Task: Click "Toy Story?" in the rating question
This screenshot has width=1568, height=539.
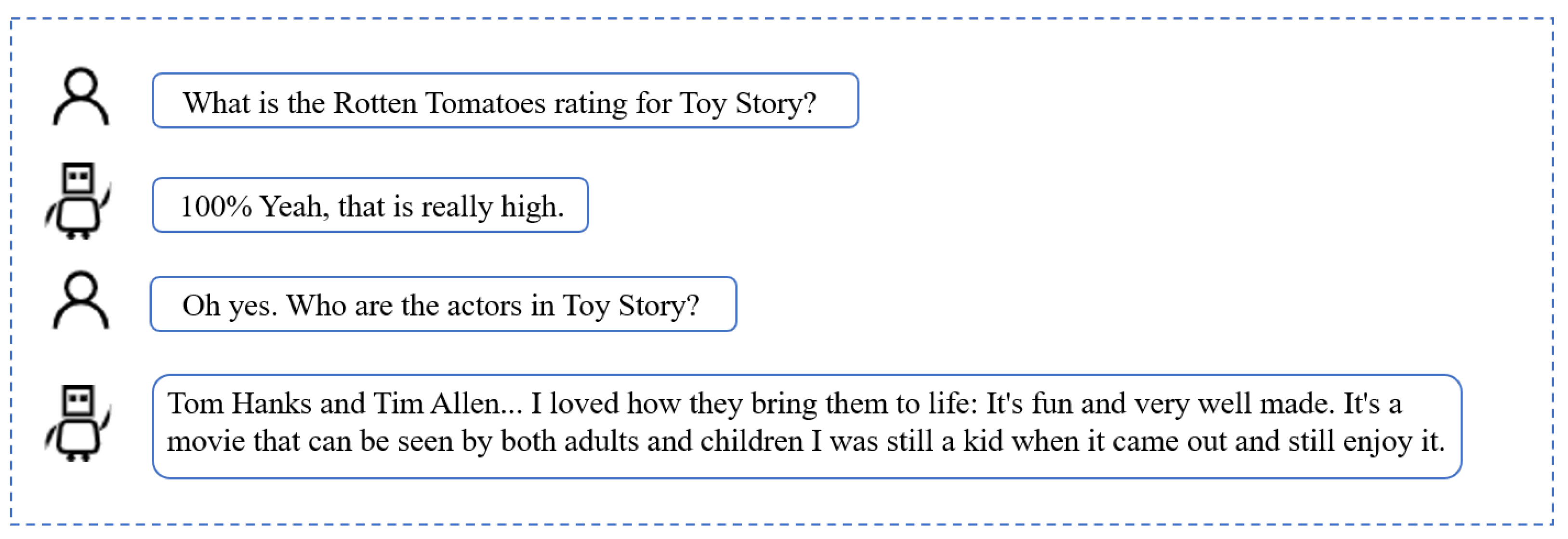Action: (748, 103)
